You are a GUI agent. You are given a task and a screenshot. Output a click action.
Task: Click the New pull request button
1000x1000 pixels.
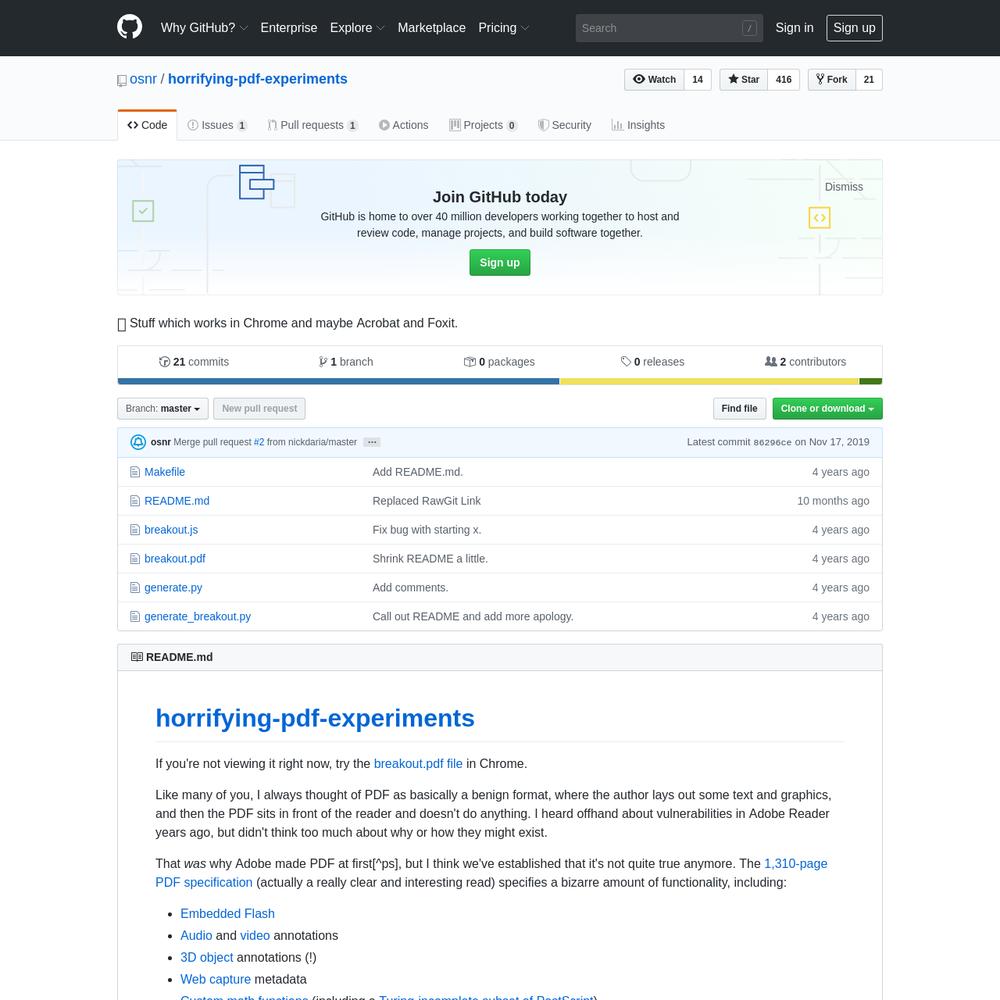click(259, 408)
